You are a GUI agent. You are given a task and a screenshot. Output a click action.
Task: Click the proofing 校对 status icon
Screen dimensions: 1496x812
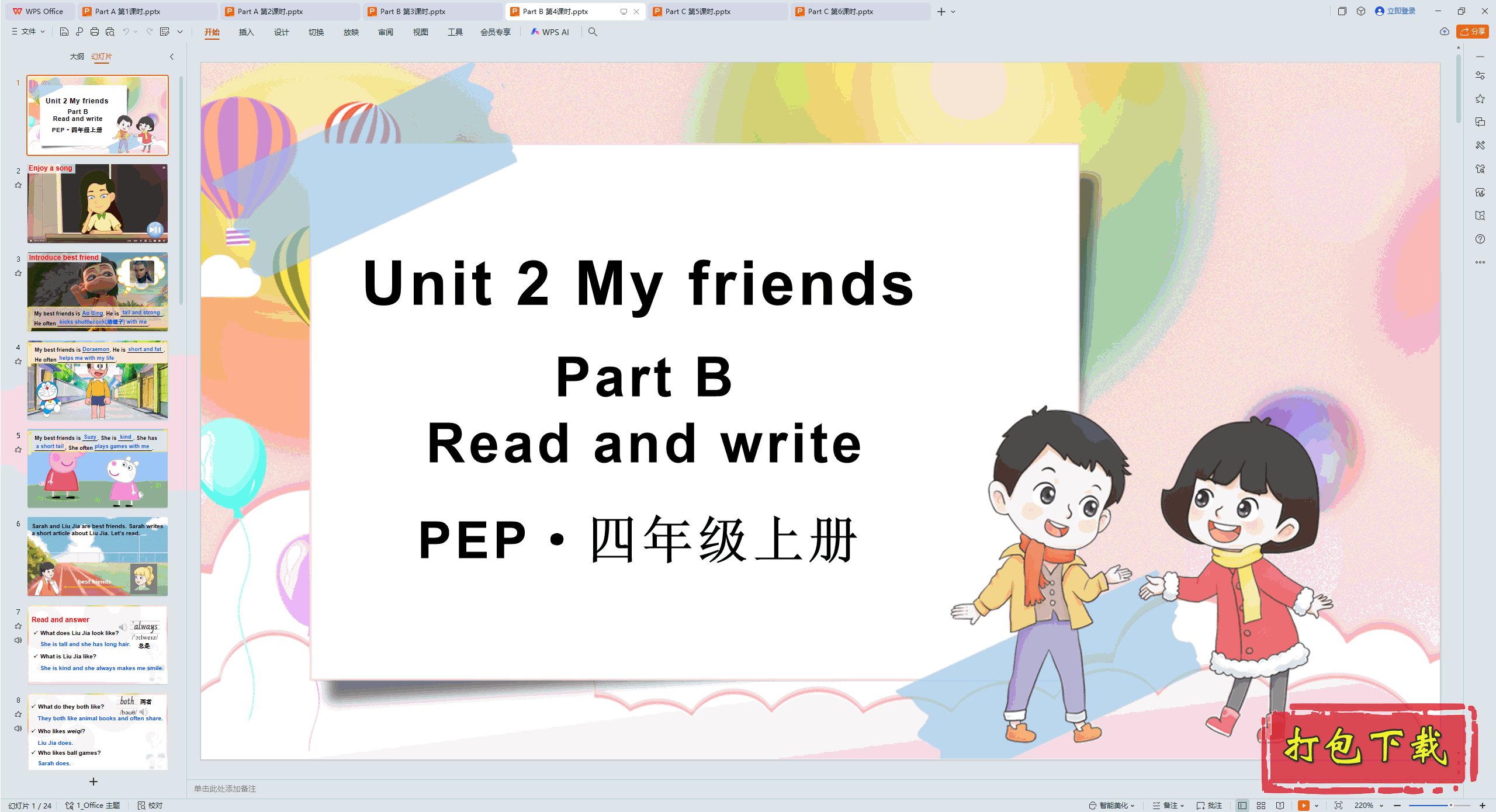[150, 806]
